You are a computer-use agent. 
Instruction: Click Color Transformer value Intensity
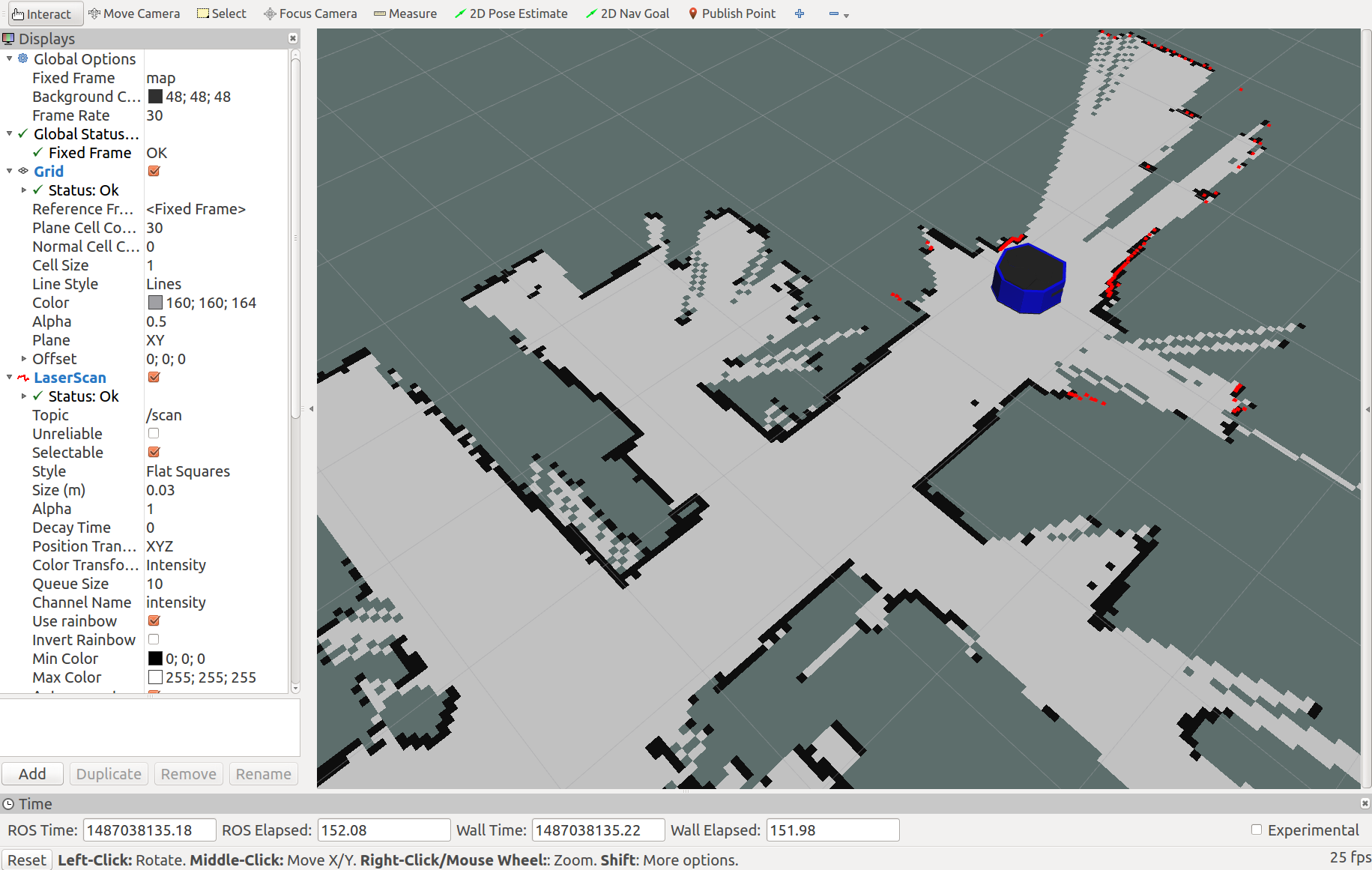point(176,565)
